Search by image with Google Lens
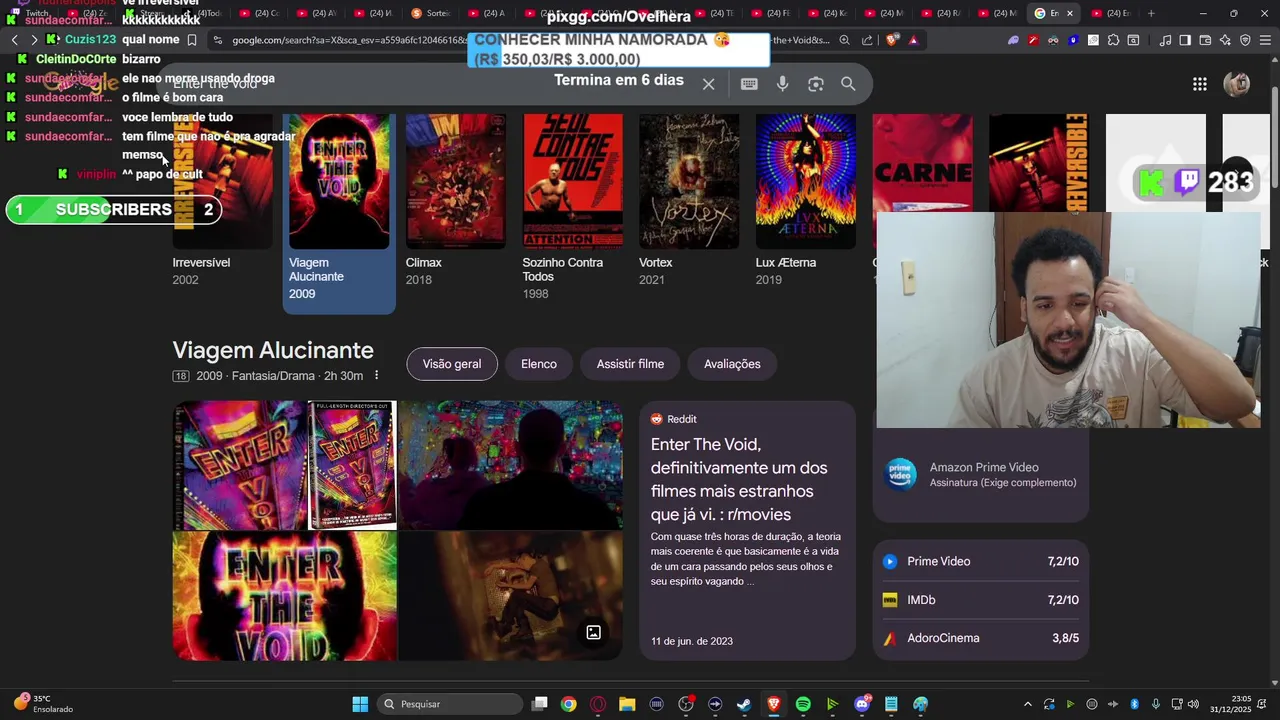The height and width of the screenshot is (720, 1280). click(x=816, y=84)
